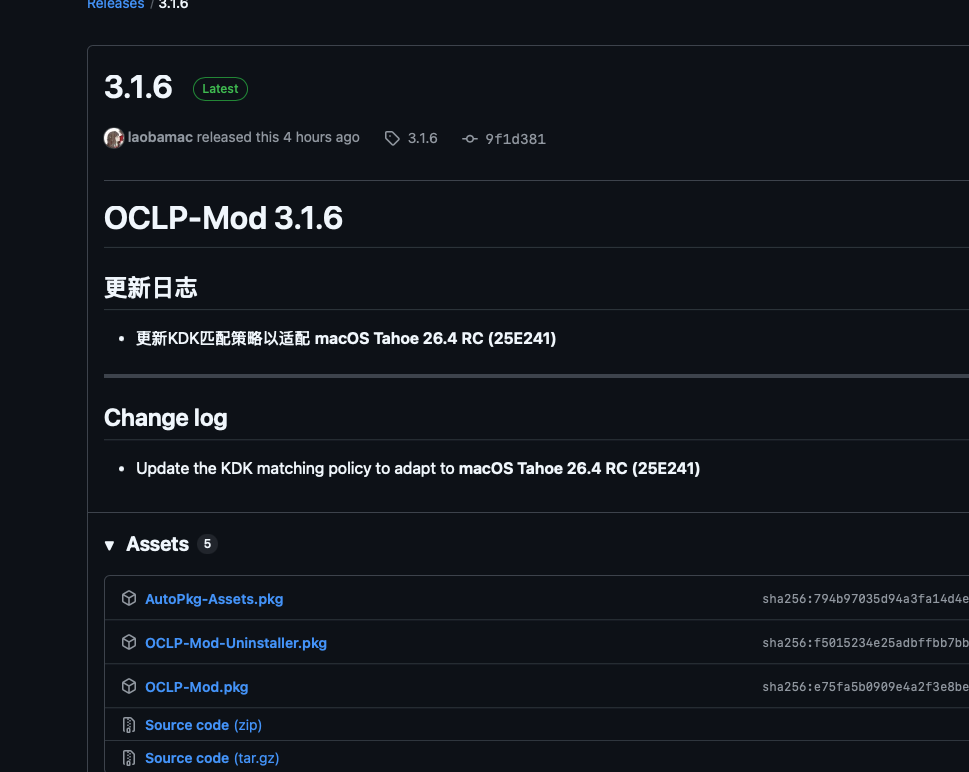The width and height of the screenshot is (969, 772).
Task: Open commit 9f1d381
Action: pos(515,139)
